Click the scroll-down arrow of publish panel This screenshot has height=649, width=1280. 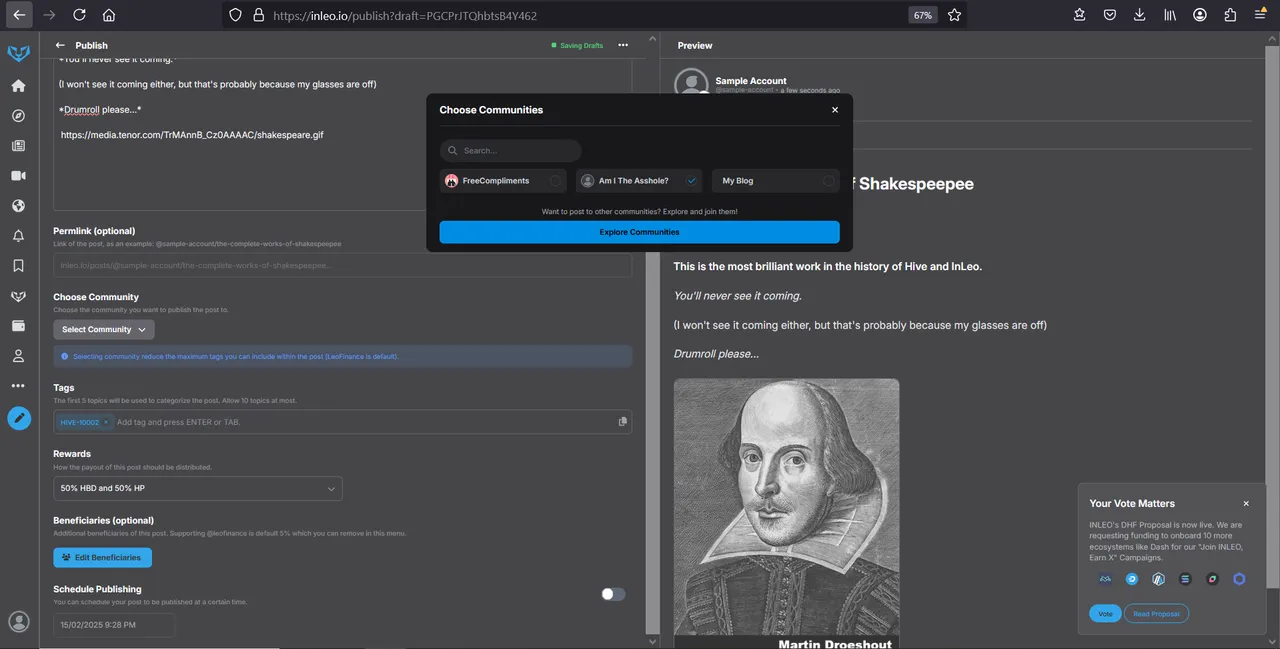tap(653, 641)
